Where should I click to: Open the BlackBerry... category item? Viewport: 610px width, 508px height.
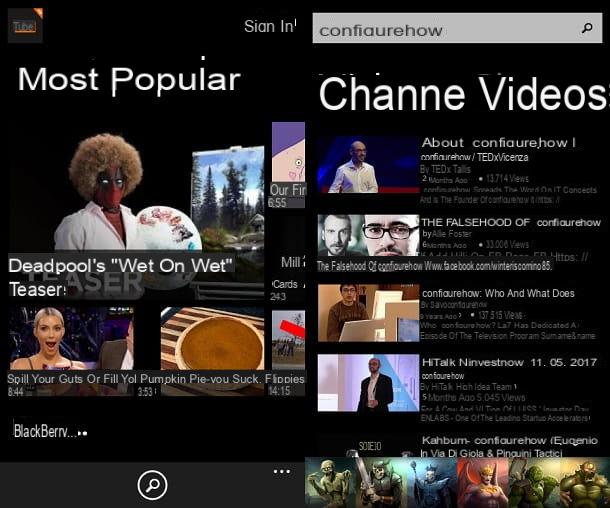(50, 431)
